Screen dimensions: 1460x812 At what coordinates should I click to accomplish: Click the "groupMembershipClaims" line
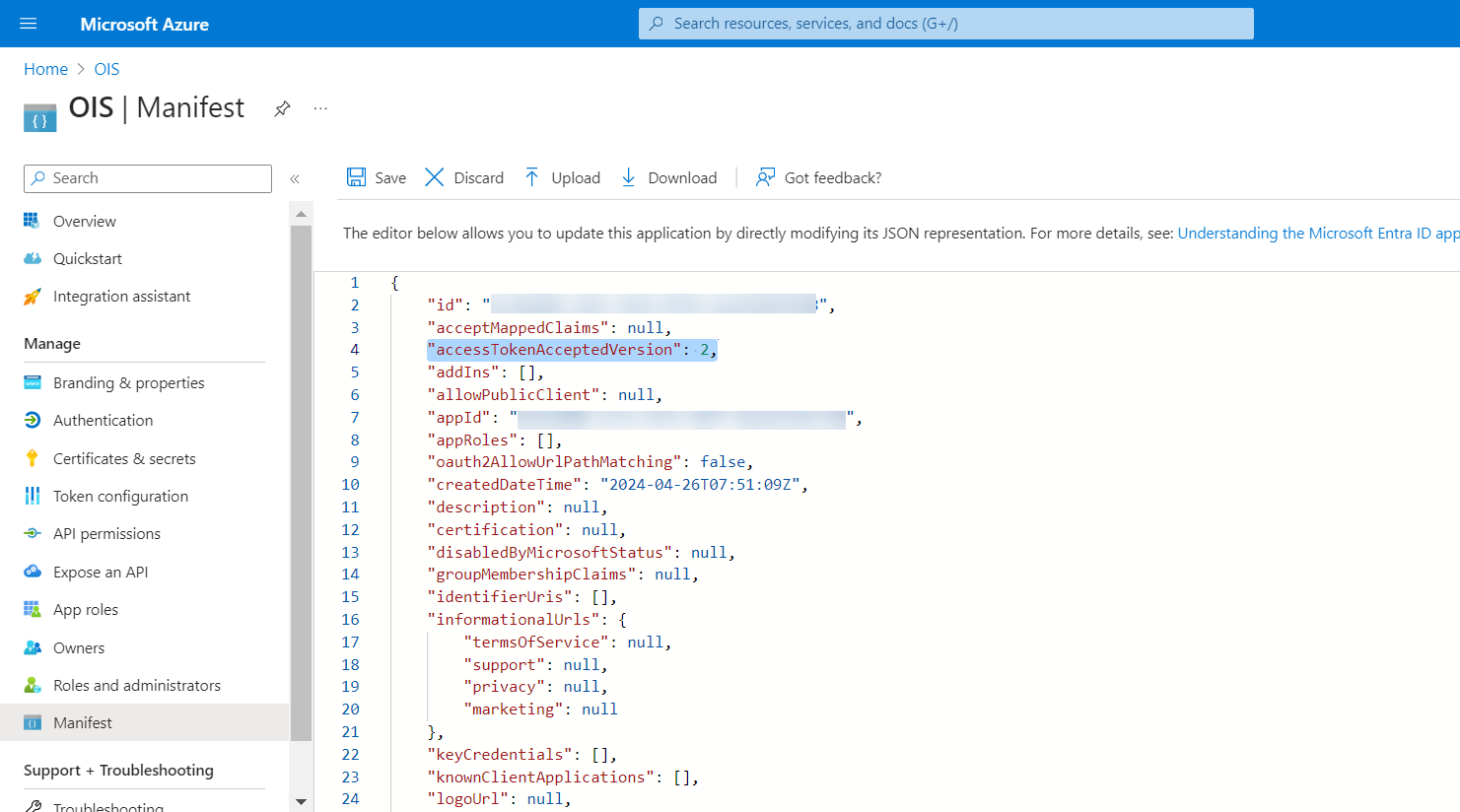(563, 575)
